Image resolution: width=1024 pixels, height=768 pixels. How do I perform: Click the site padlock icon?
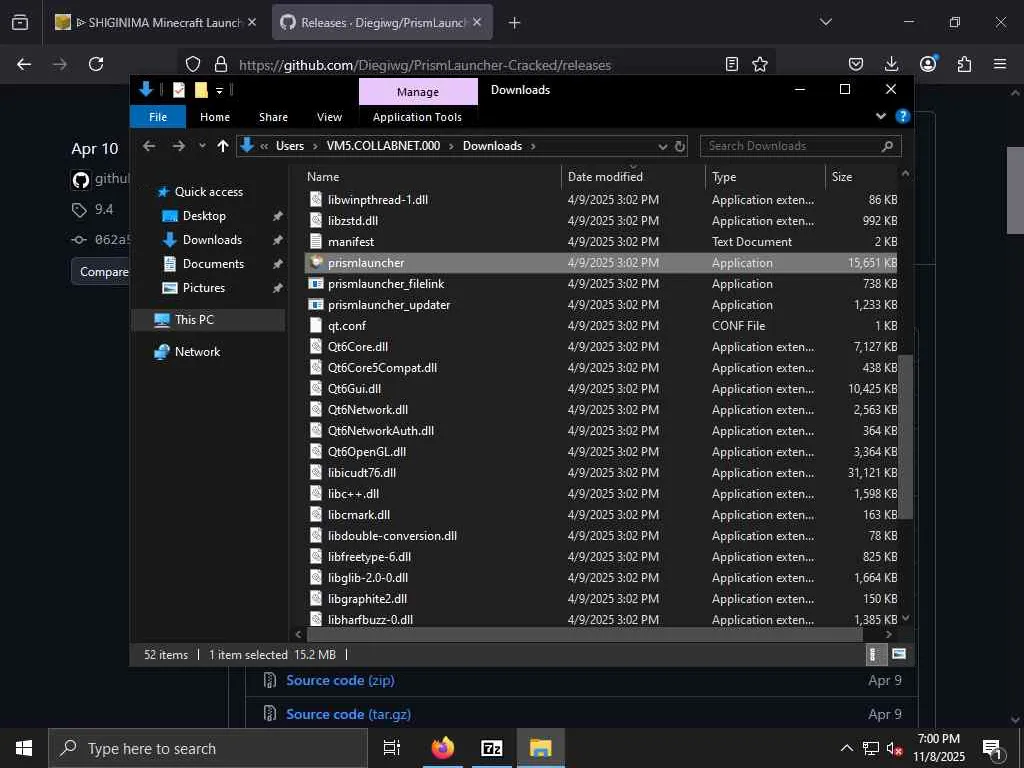[221, 64]
